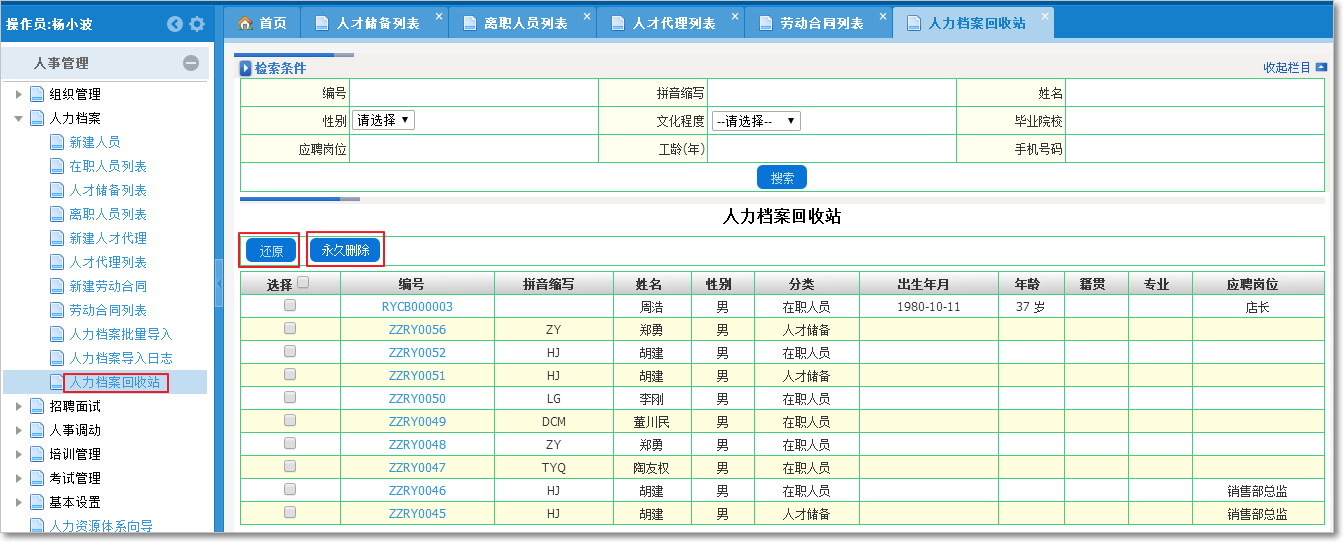Click document icon of 人力档案回收站 in sidebar
Viewport: 1343px width, 542px height.
coord(57,382)
